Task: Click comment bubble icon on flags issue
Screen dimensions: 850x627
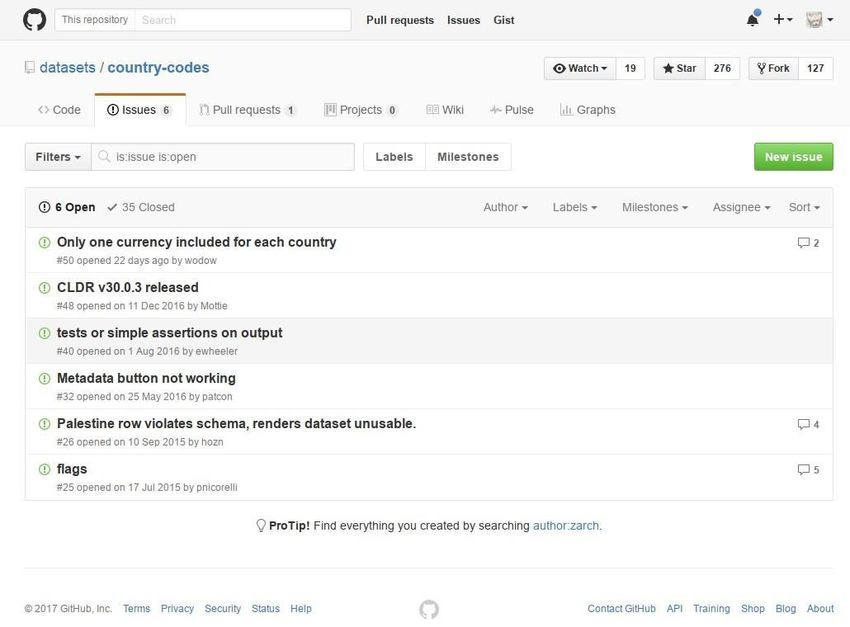Action: (803, 469)
